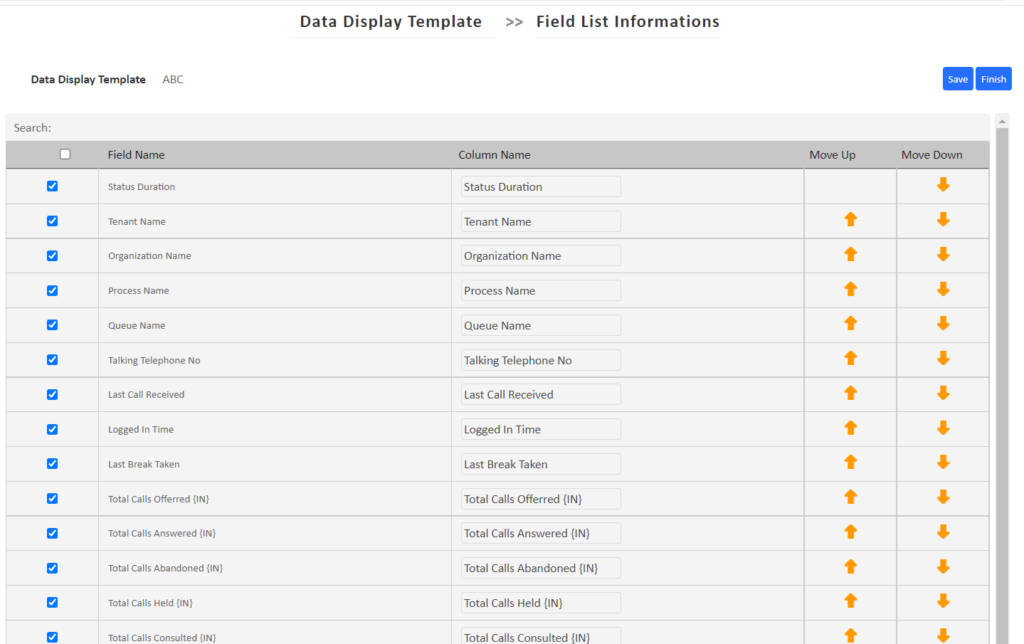Move the Tenant Name field up
This screenshot has width=1024, height=644.
[849, 220]
